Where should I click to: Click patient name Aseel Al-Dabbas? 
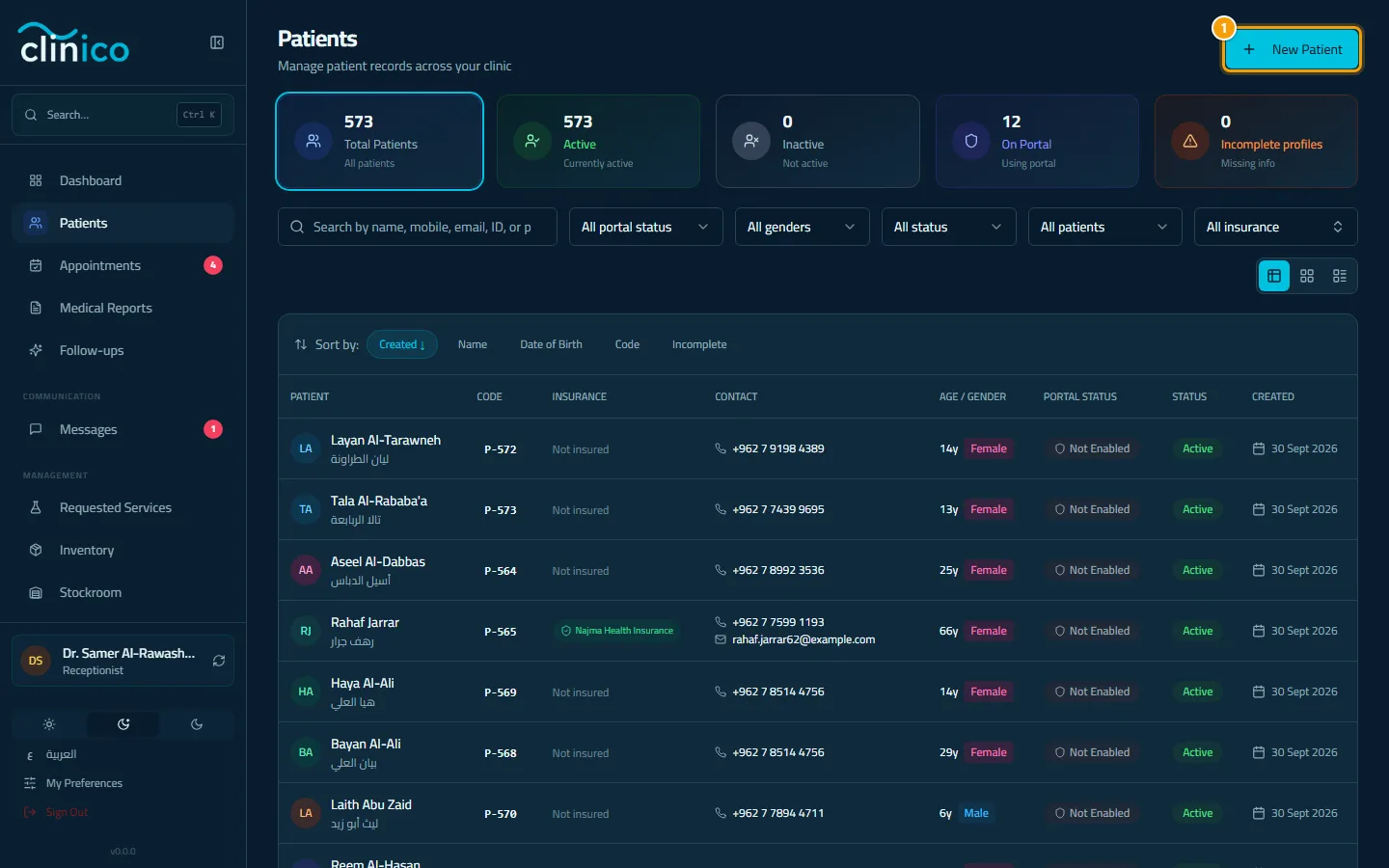378,561
